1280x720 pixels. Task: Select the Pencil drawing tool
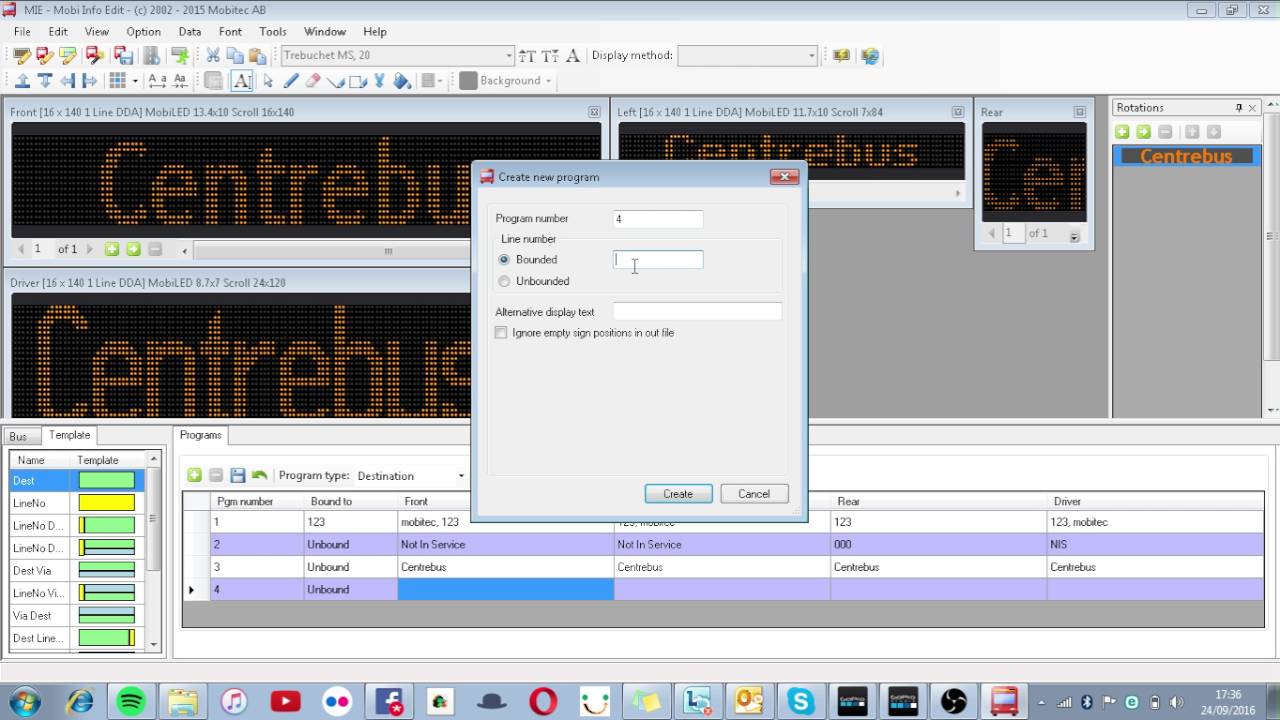point(290,81)
